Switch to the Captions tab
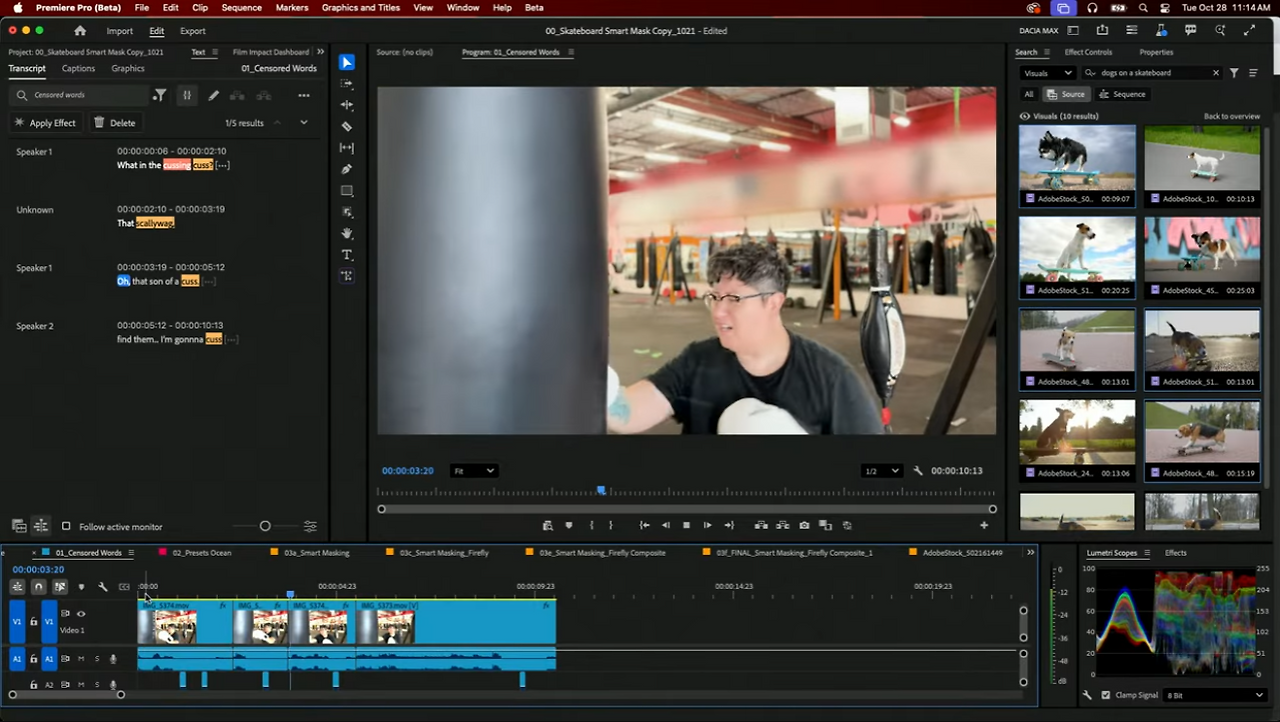 pyautogui.click(x=78, y=69)
